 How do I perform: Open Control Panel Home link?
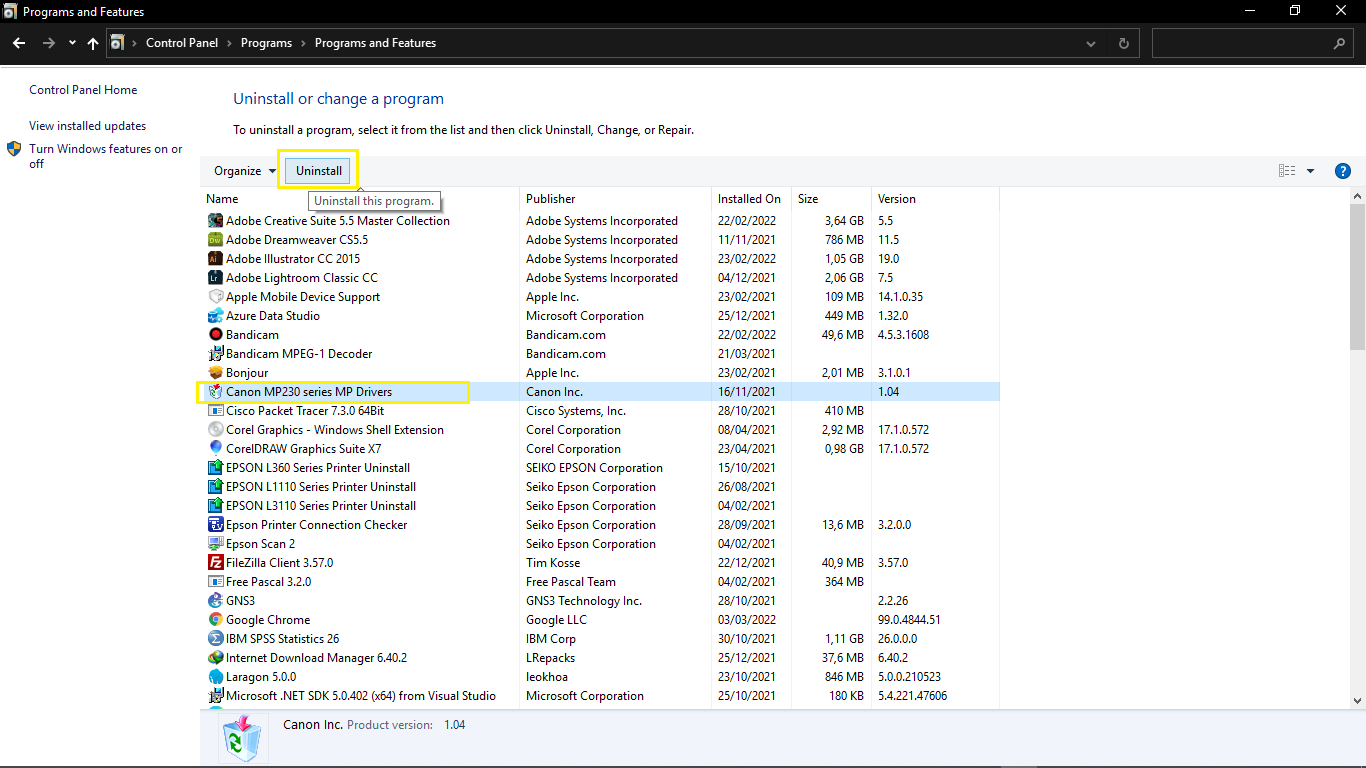[x=83, y=90]
